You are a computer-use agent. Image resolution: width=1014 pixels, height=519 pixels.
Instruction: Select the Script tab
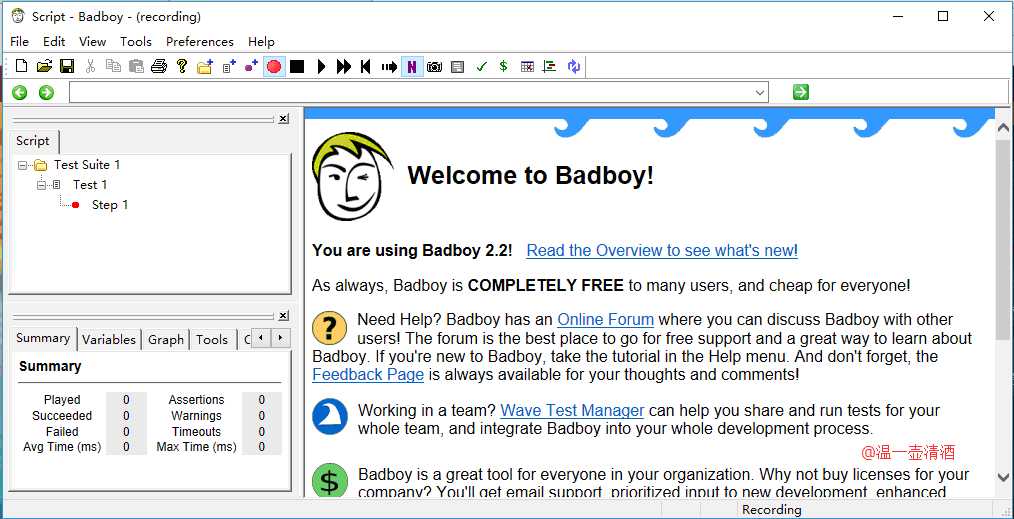[x=33, y=141]
